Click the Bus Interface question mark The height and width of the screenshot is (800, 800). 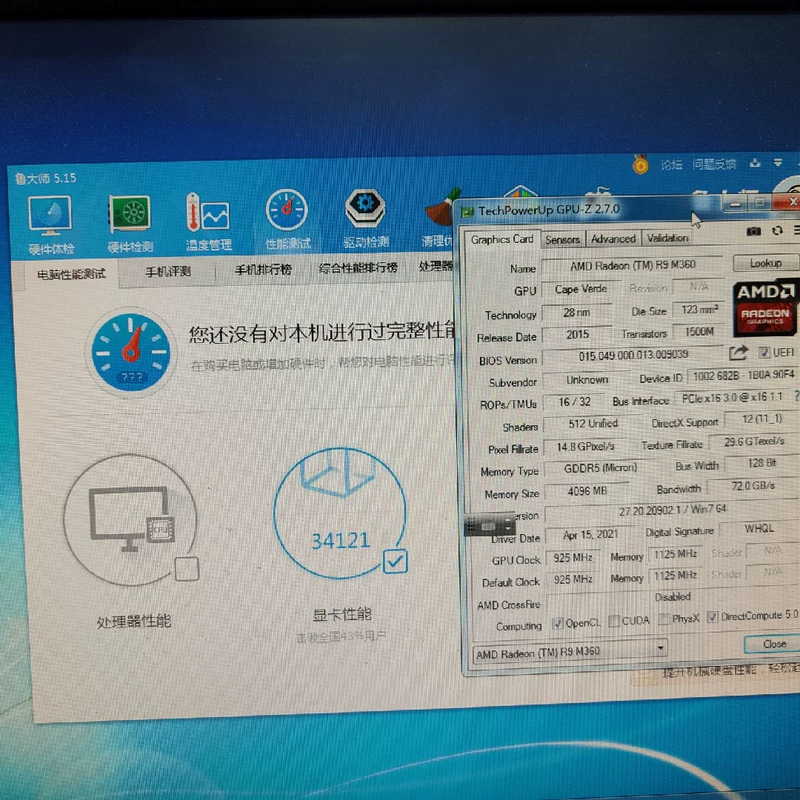(796, 396)
